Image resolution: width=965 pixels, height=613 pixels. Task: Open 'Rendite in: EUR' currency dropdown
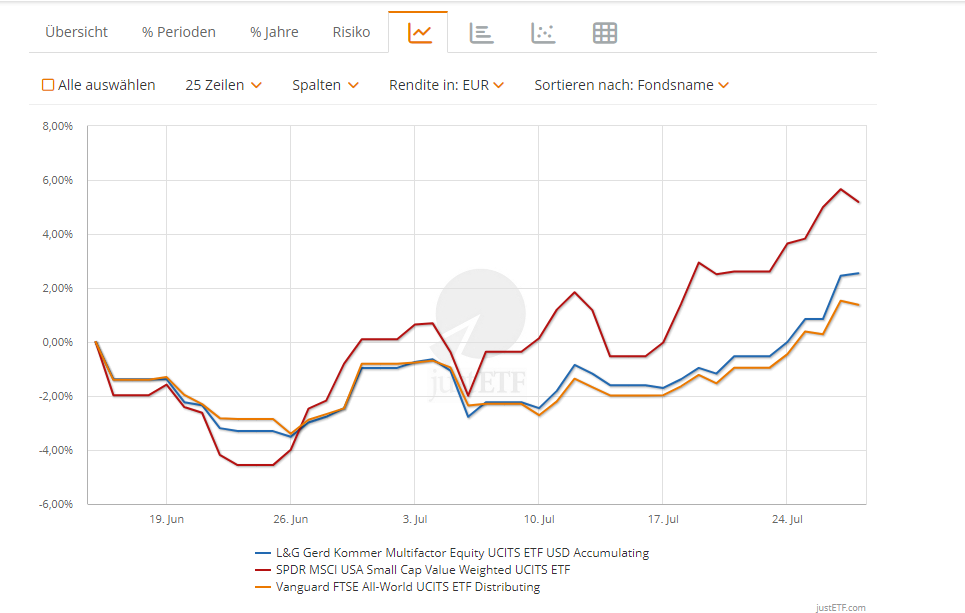click(x=446, y=85)
